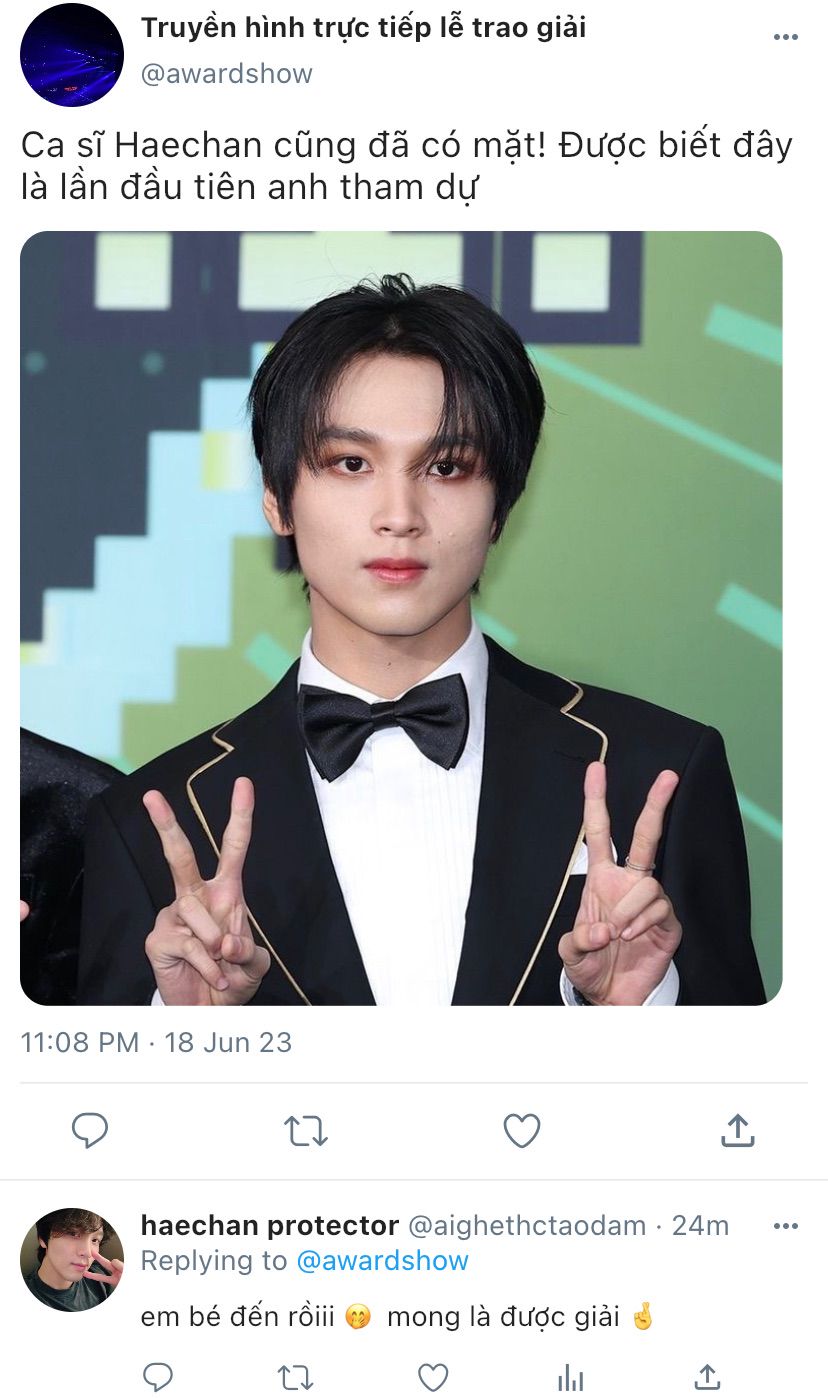The image size is (828, 1398).
Task: Open the @awardshow handle under account name
Action: click(x=227, y=74)
